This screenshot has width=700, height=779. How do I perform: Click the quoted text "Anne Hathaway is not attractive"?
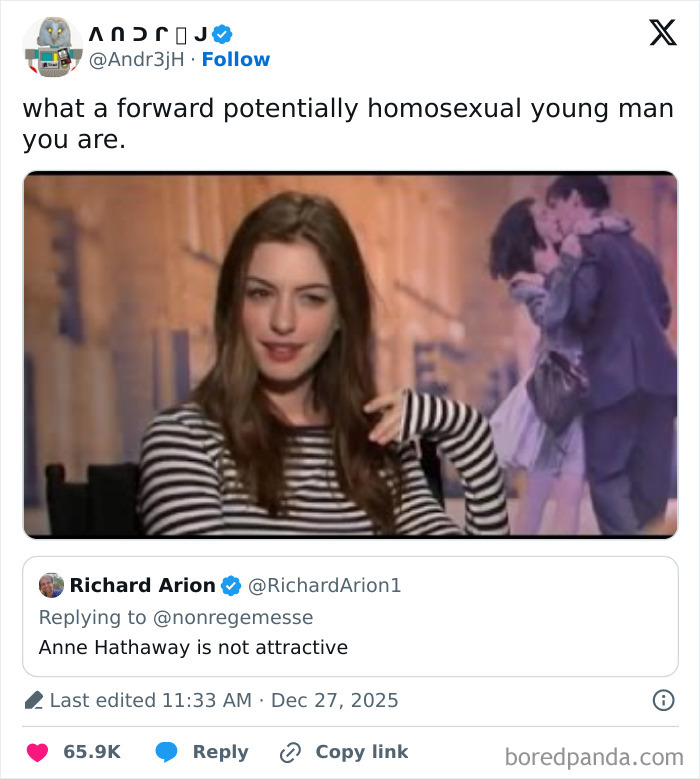point(193,647)
